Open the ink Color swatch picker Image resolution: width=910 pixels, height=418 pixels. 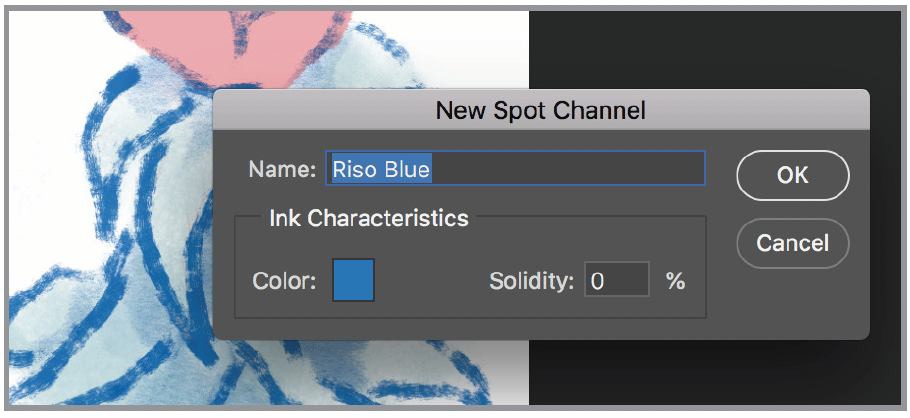[353, 280]
